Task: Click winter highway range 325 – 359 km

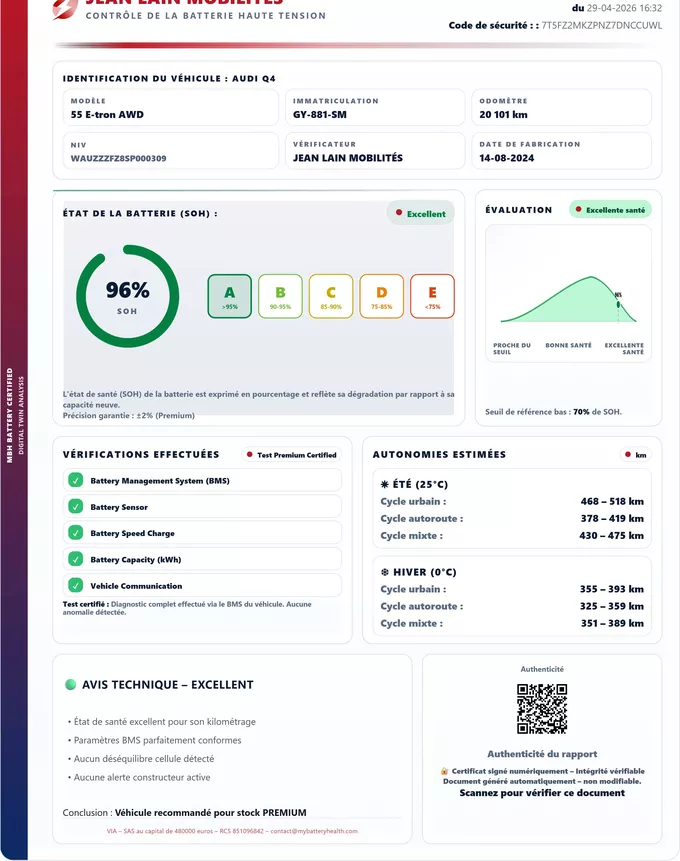Action: [x=612, y=606]
